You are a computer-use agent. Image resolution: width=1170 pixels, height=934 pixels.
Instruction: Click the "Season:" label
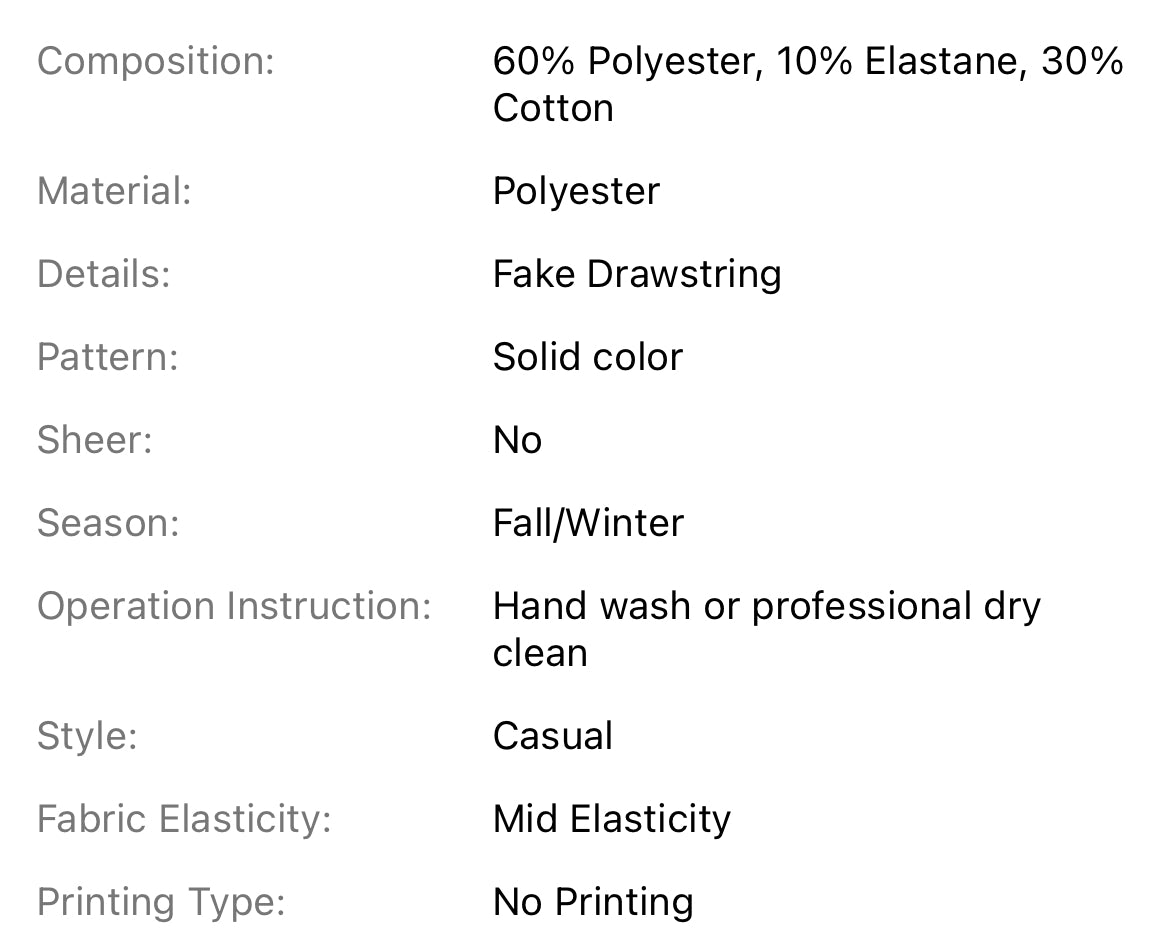point(108,523)
